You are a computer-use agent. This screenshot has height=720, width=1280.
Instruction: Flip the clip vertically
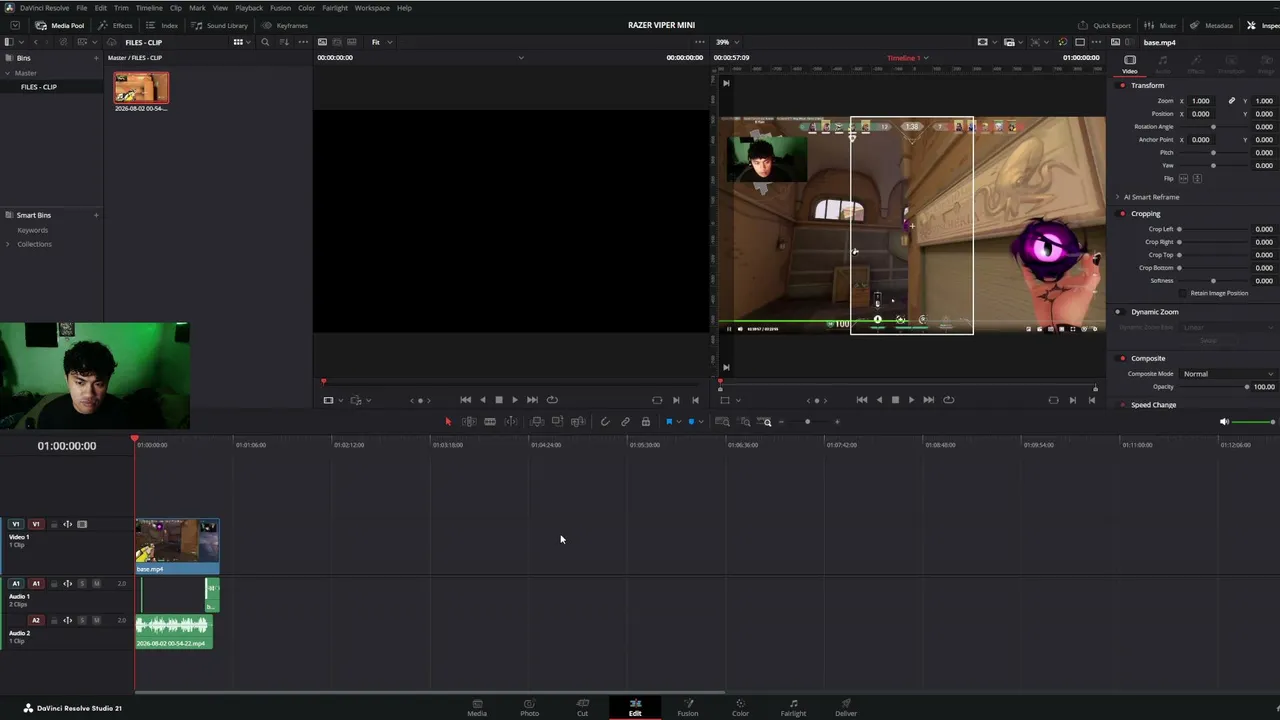tap(1197, 178)
